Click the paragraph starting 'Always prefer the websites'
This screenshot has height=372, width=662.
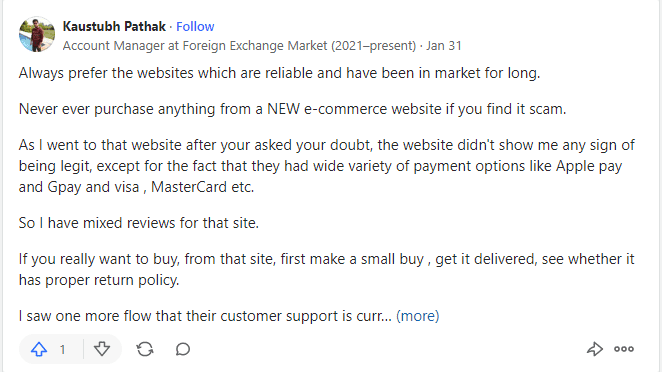pos(279,73)
